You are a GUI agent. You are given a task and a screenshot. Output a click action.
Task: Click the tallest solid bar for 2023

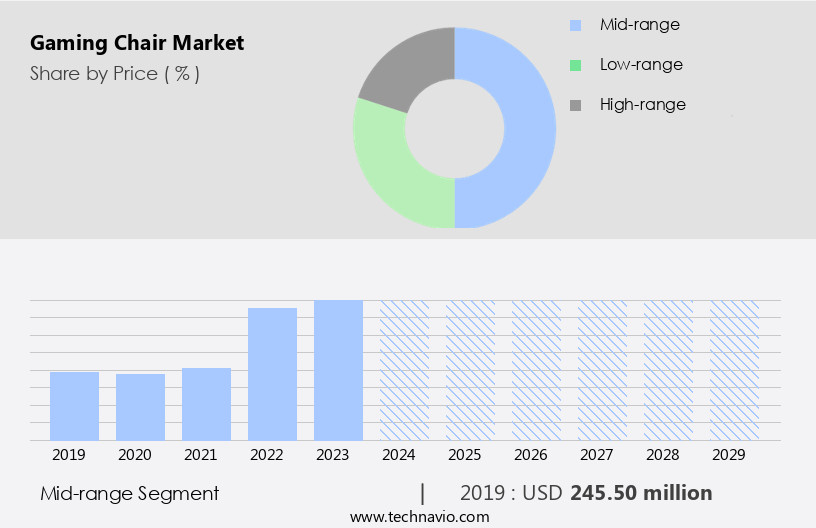click(x=338, y=370)
